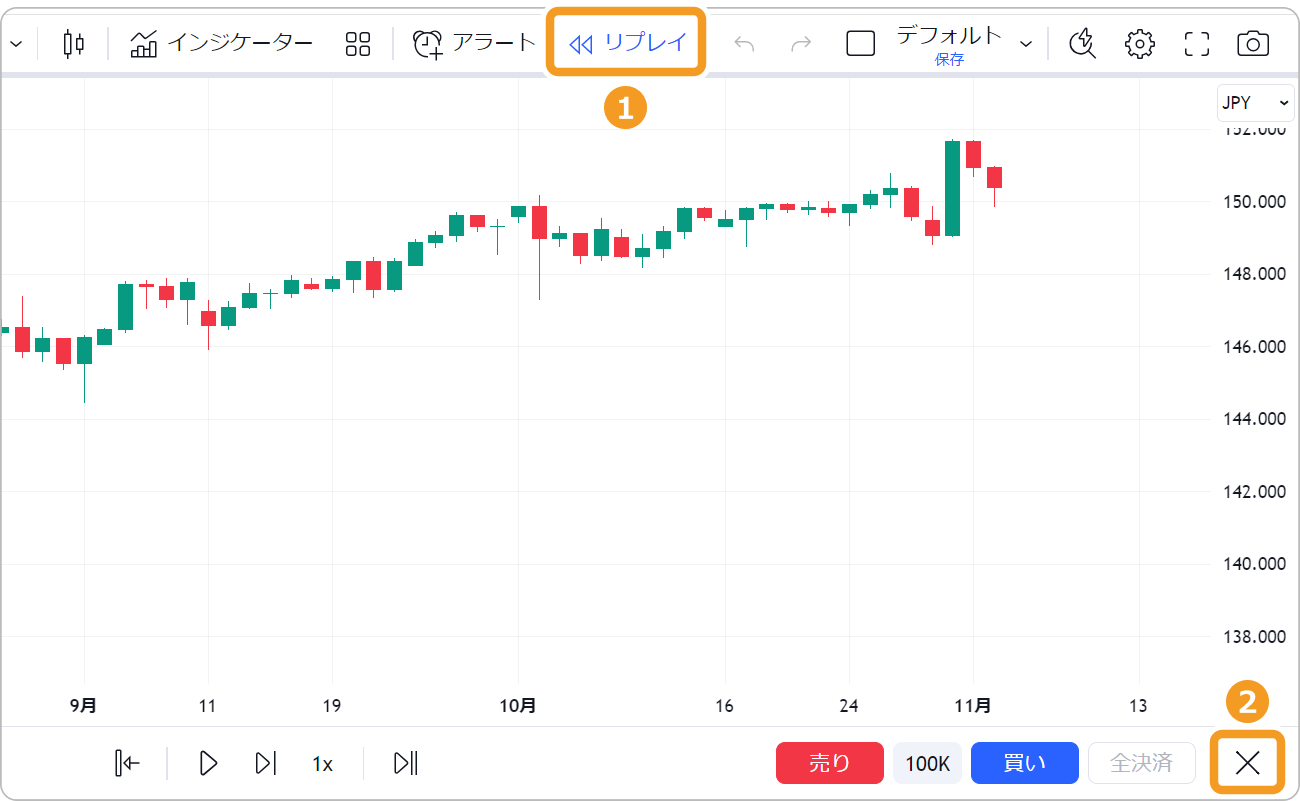Open the インジケーター indicators menu
The height and width of the screenshot is (801, 1300).
(221, 43)
